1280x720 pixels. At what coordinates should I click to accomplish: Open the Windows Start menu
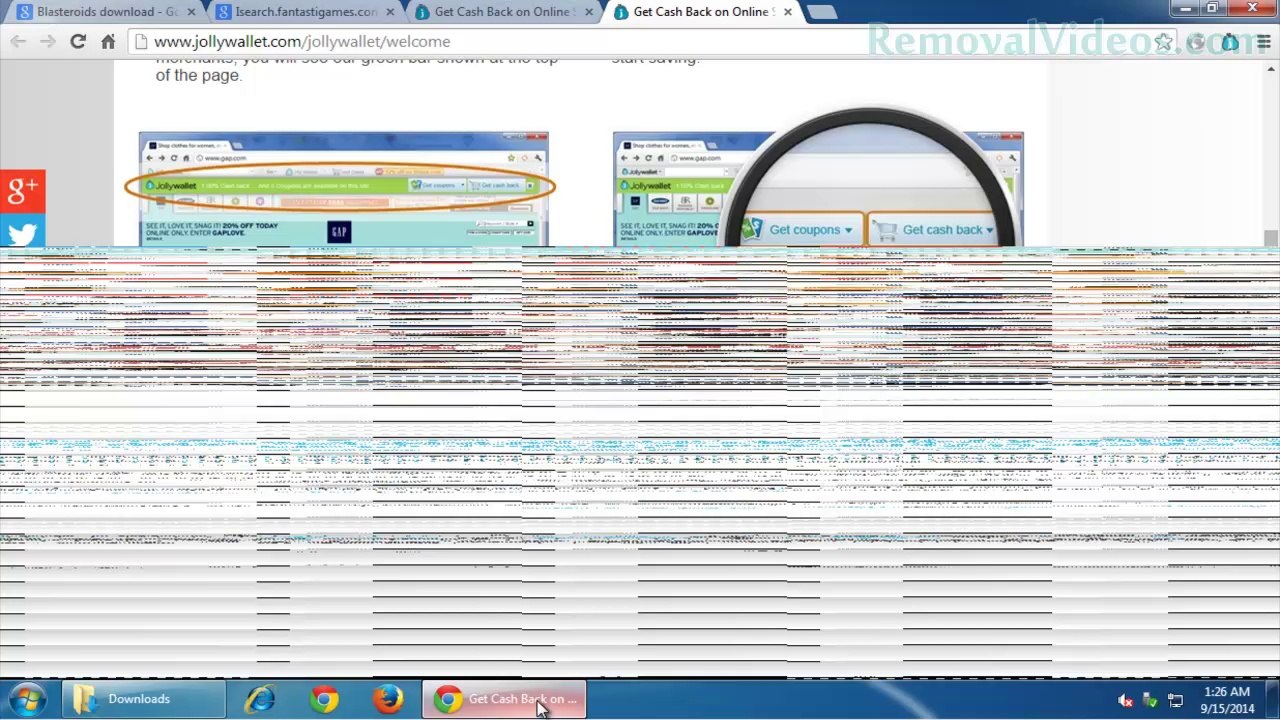click(x=28, y=699)
